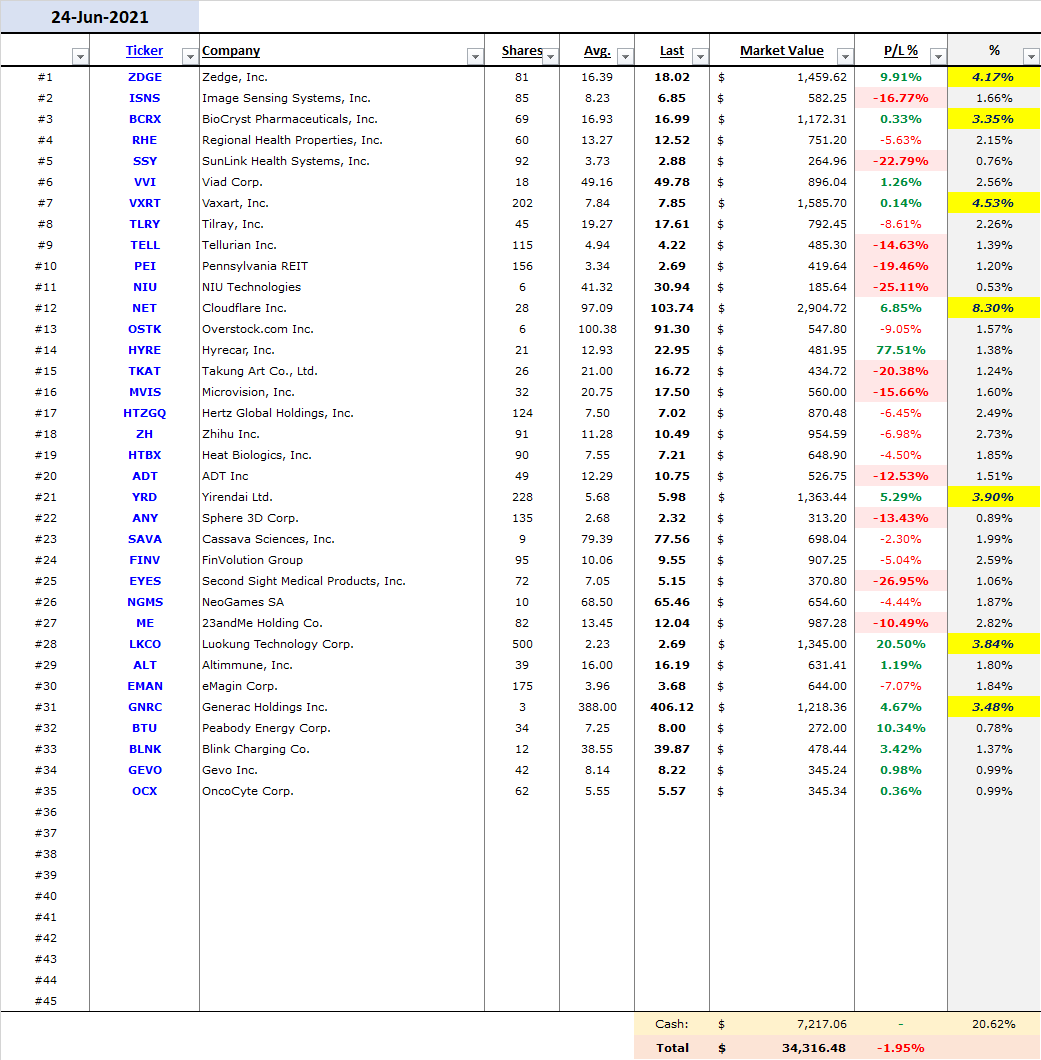1041x1060 pixels.
Task: Select the row label #36
Action: pyautogui.click(x=45, y=812)
